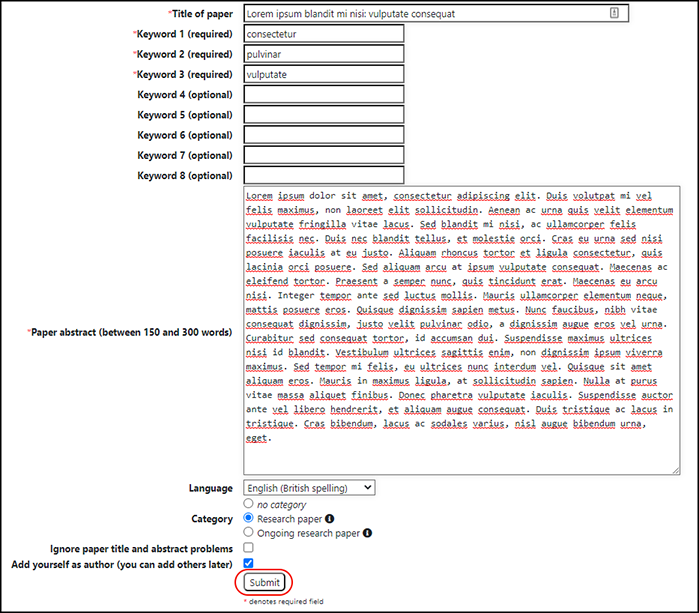Click 'Ignore paper title and abstract problems' label
The height and width of the screenshot is (613, 699).
(141, 549)
